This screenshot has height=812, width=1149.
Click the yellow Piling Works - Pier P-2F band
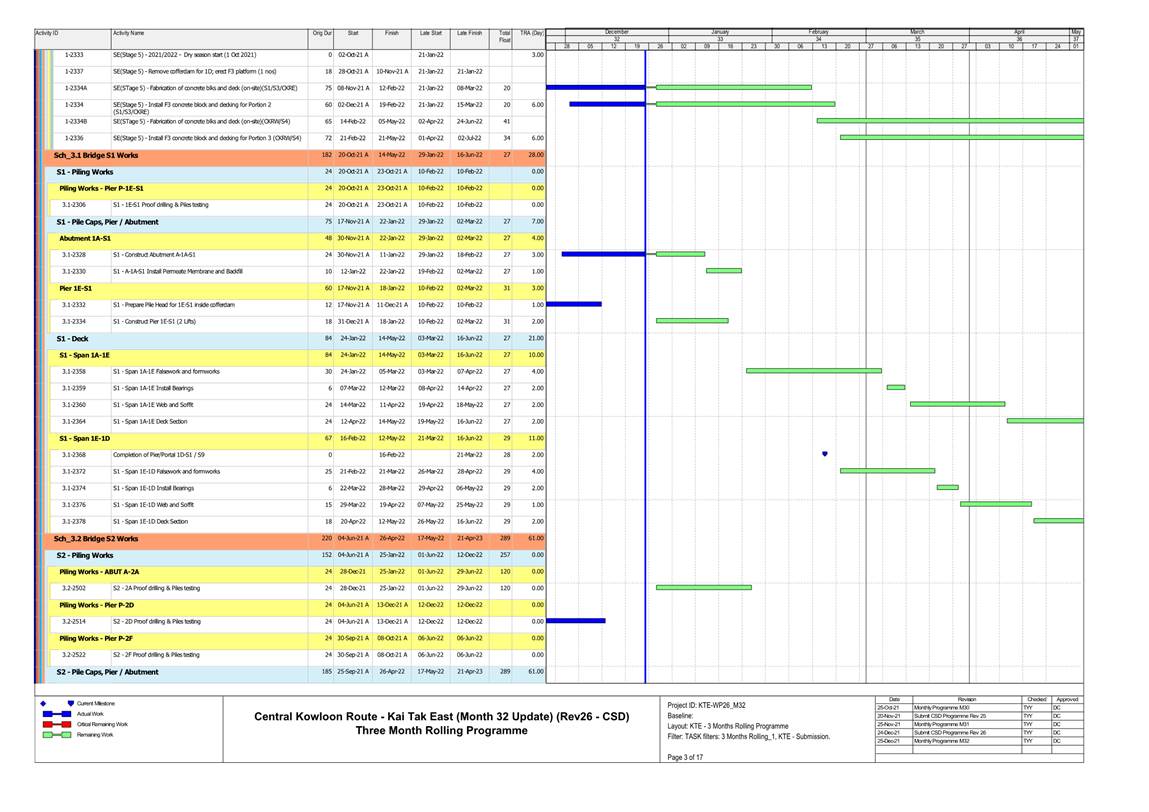[x=99, y=638]
